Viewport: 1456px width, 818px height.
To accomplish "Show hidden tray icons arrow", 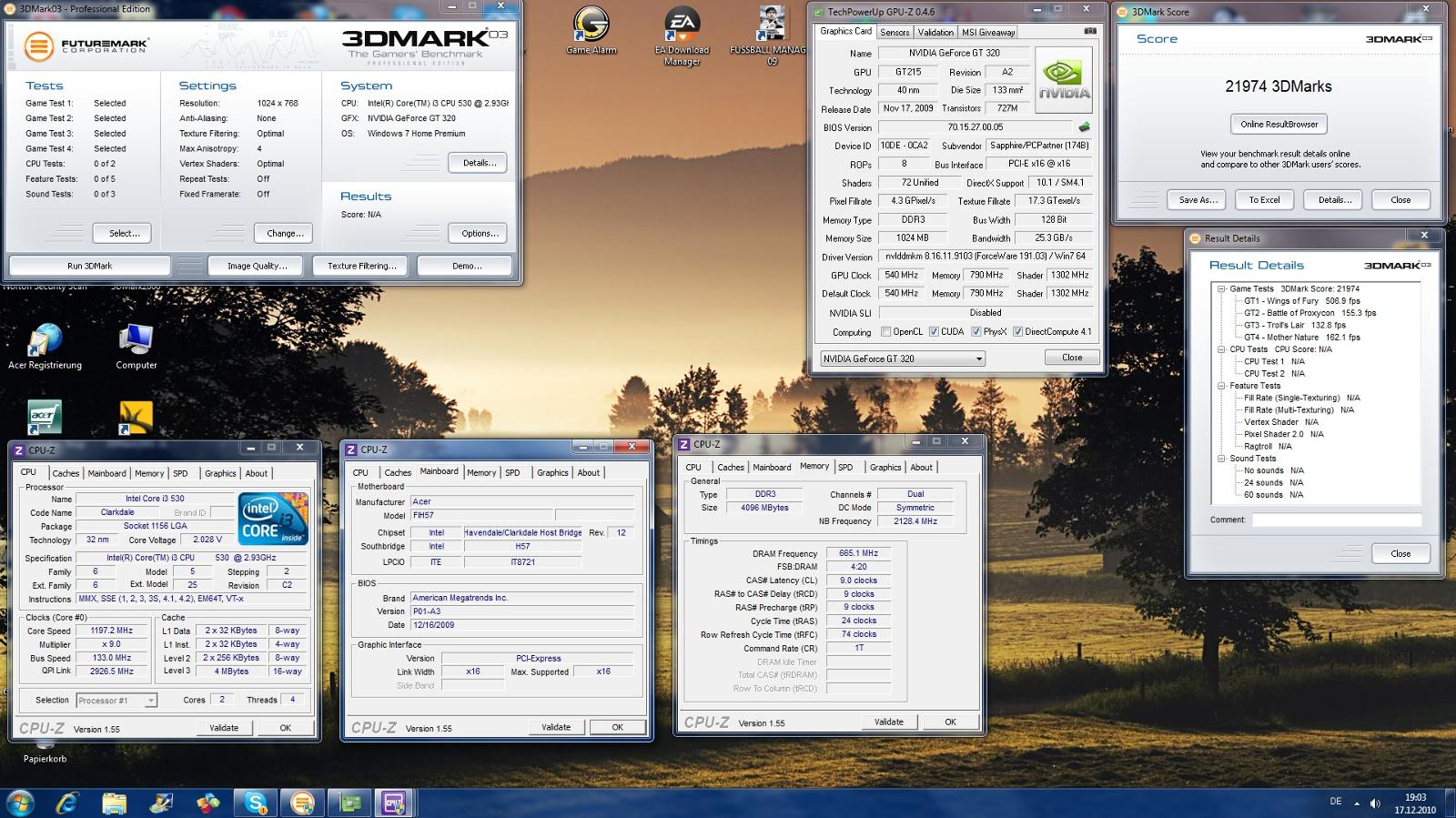I will point(1357,803).
